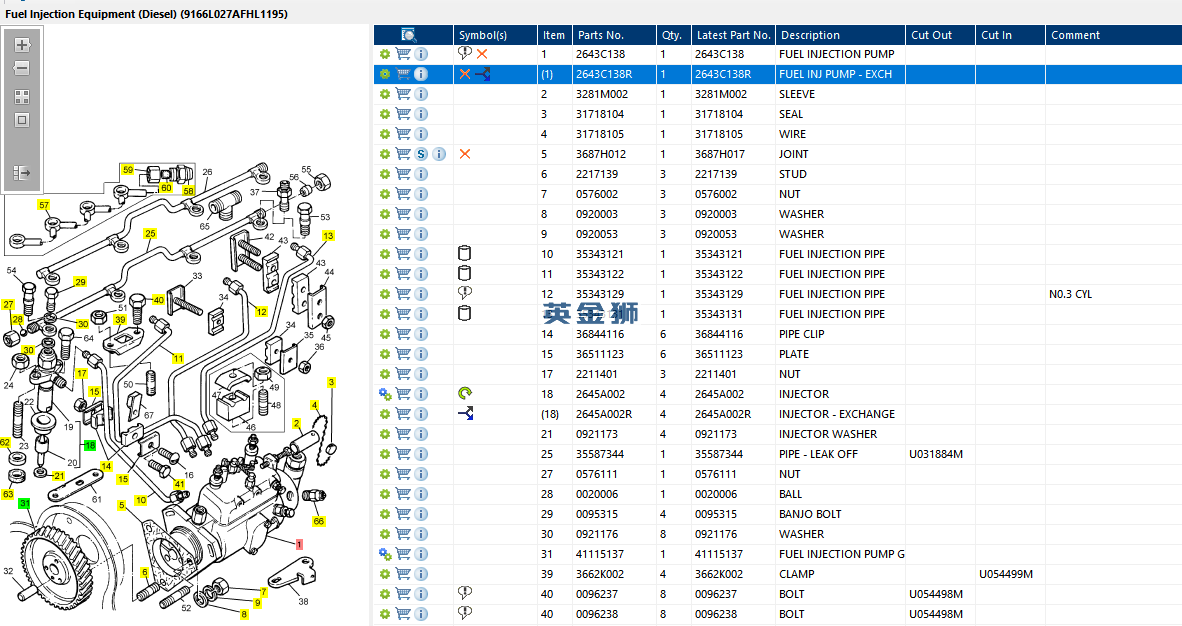Image resolution: width=1182 pixels, height=626 pixels.
Task: Click the zoom out minus button
Action: (22, 69)
